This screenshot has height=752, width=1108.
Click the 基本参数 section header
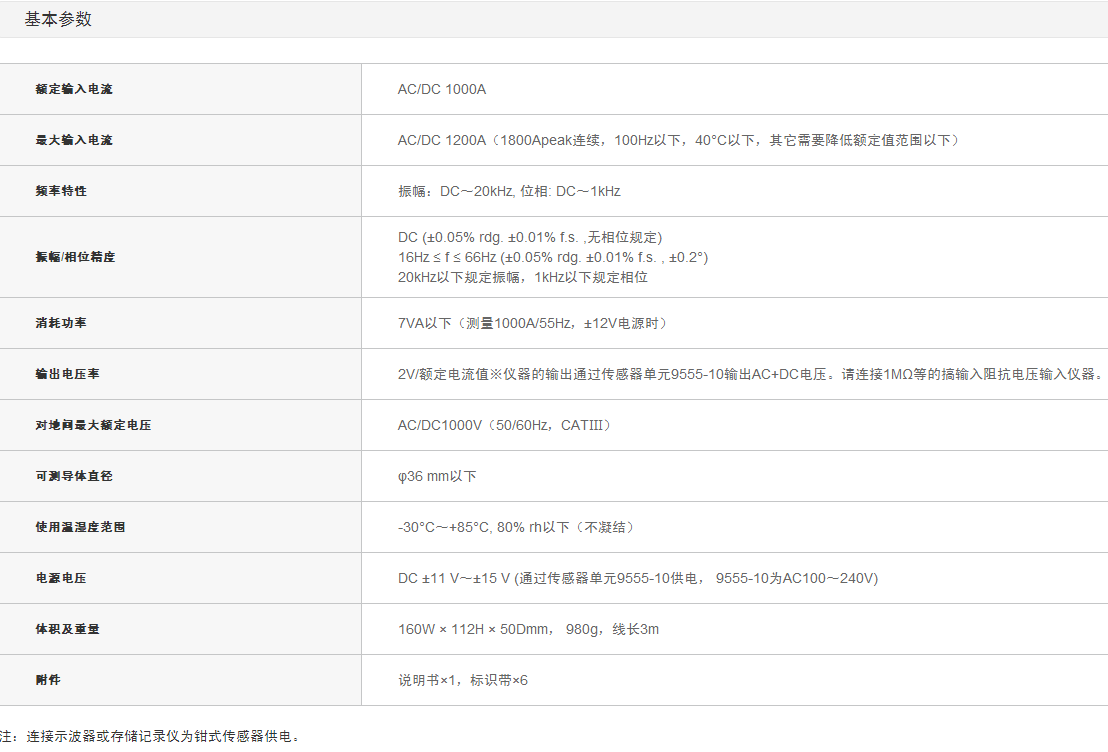click(58, 19)
